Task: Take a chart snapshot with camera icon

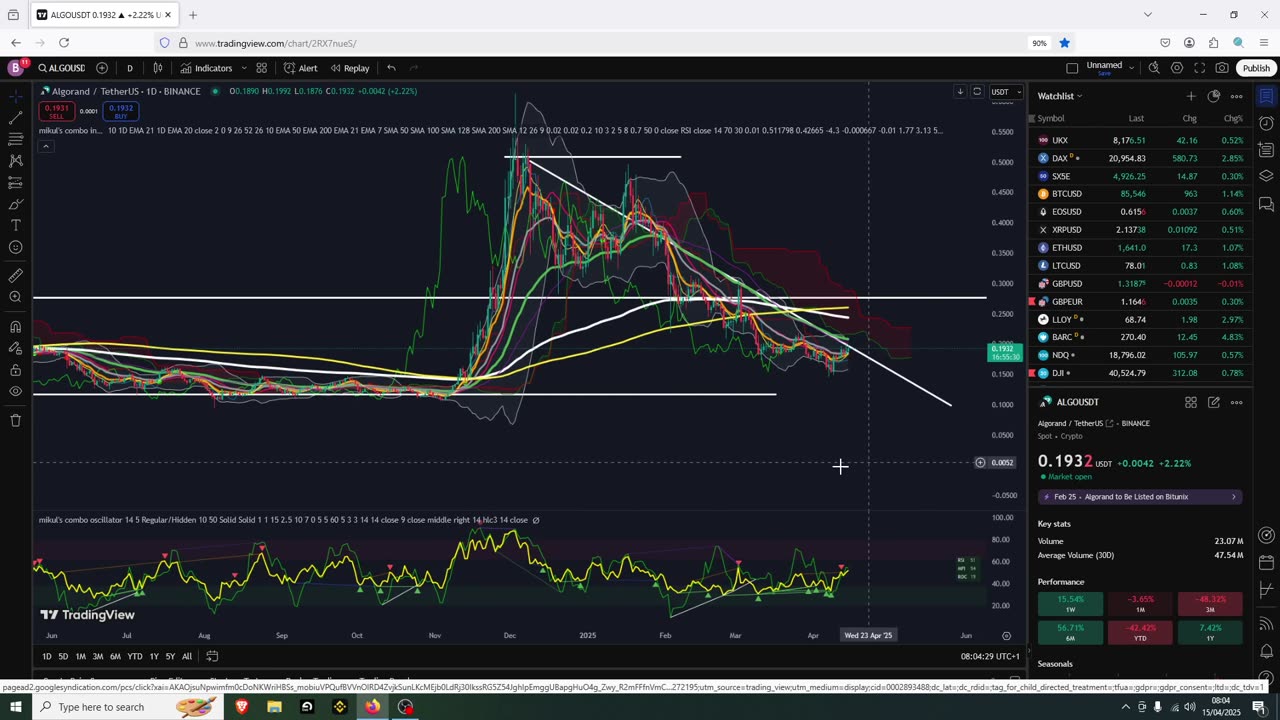Action: (x=1222, y=68)
